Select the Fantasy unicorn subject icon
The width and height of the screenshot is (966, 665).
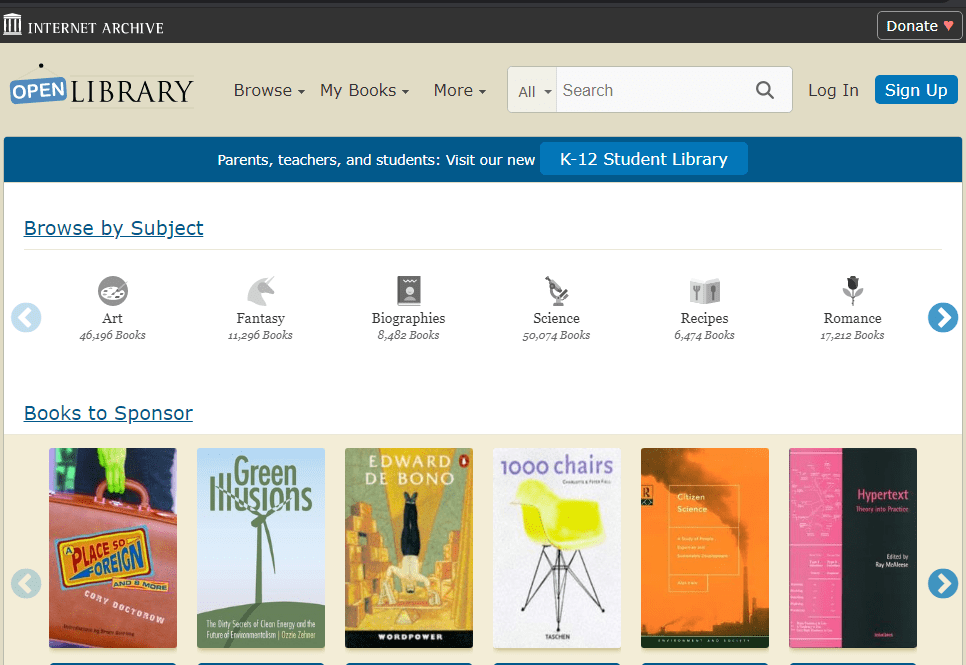coord(261,291)
